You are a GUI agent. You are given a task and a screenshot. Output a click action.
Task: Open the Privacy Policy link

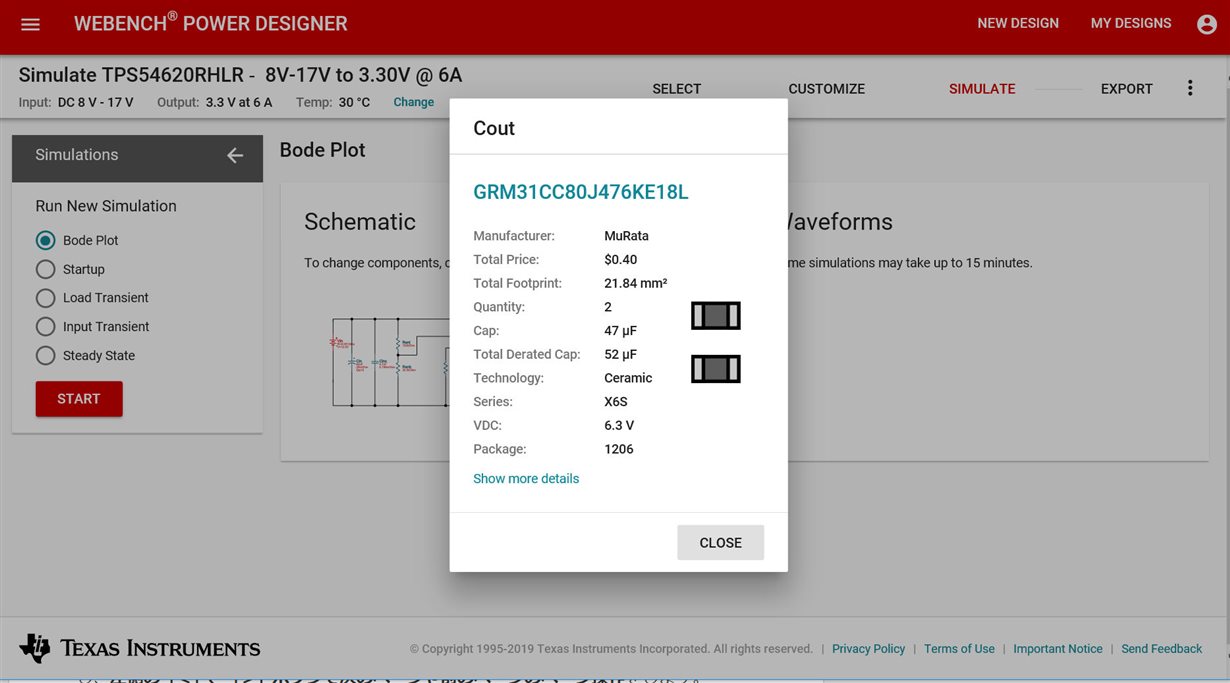pos(868,649)
